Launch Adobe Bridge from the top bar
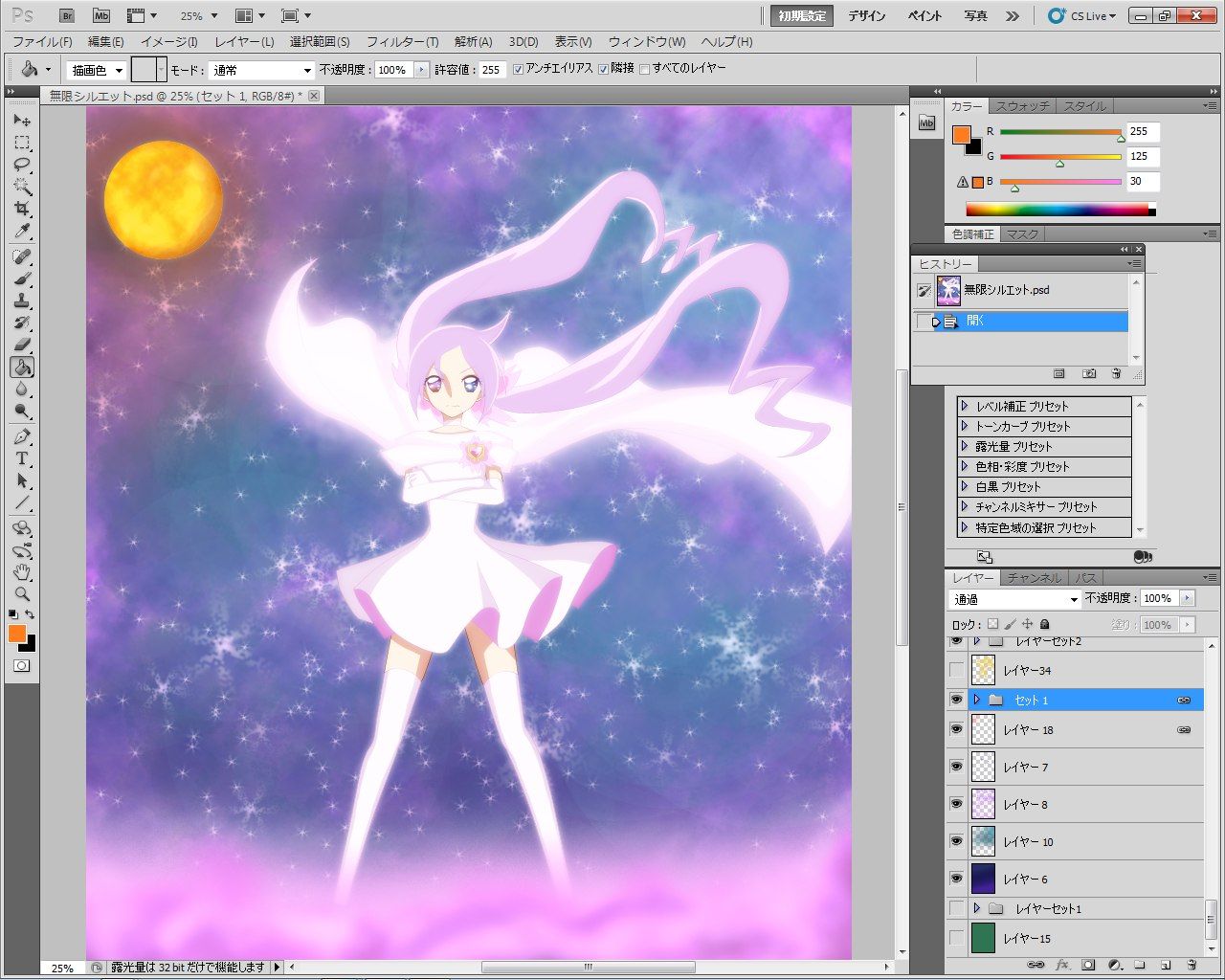This screenshot has width=1225, height=980. pos(66,16)
